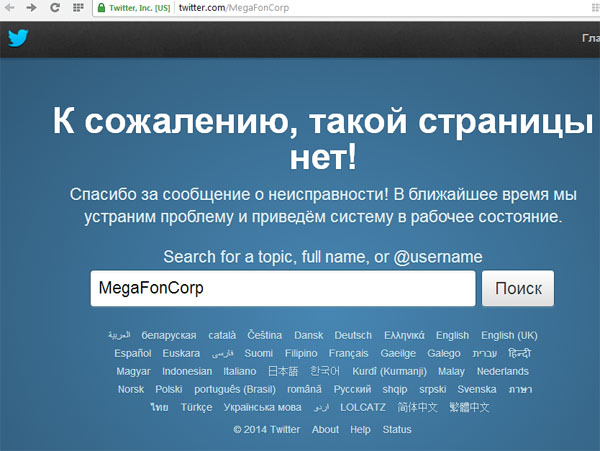Screen dimensions: 600x451
Task: Switch to português (Brasil)
Action: coord(235,389)
